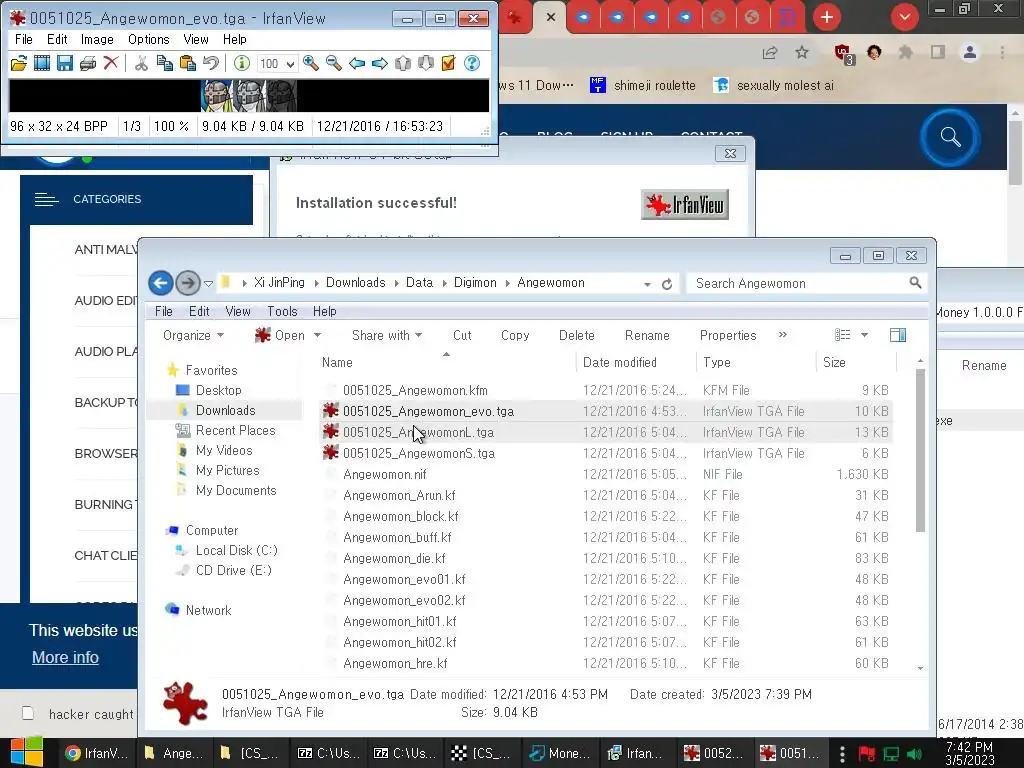Select the file Angewomon.nif
This screenshot has width=1024, height=768.
click(x=385, y=474)
